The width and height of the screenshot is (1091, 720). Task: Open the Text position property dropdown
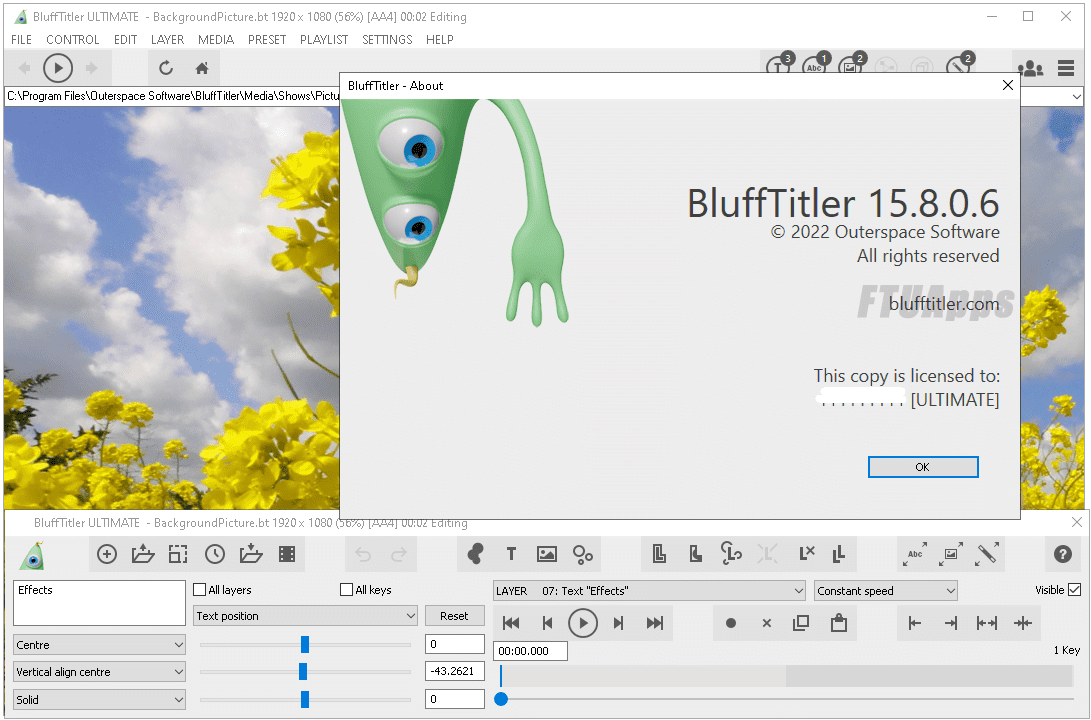point(305,616)
